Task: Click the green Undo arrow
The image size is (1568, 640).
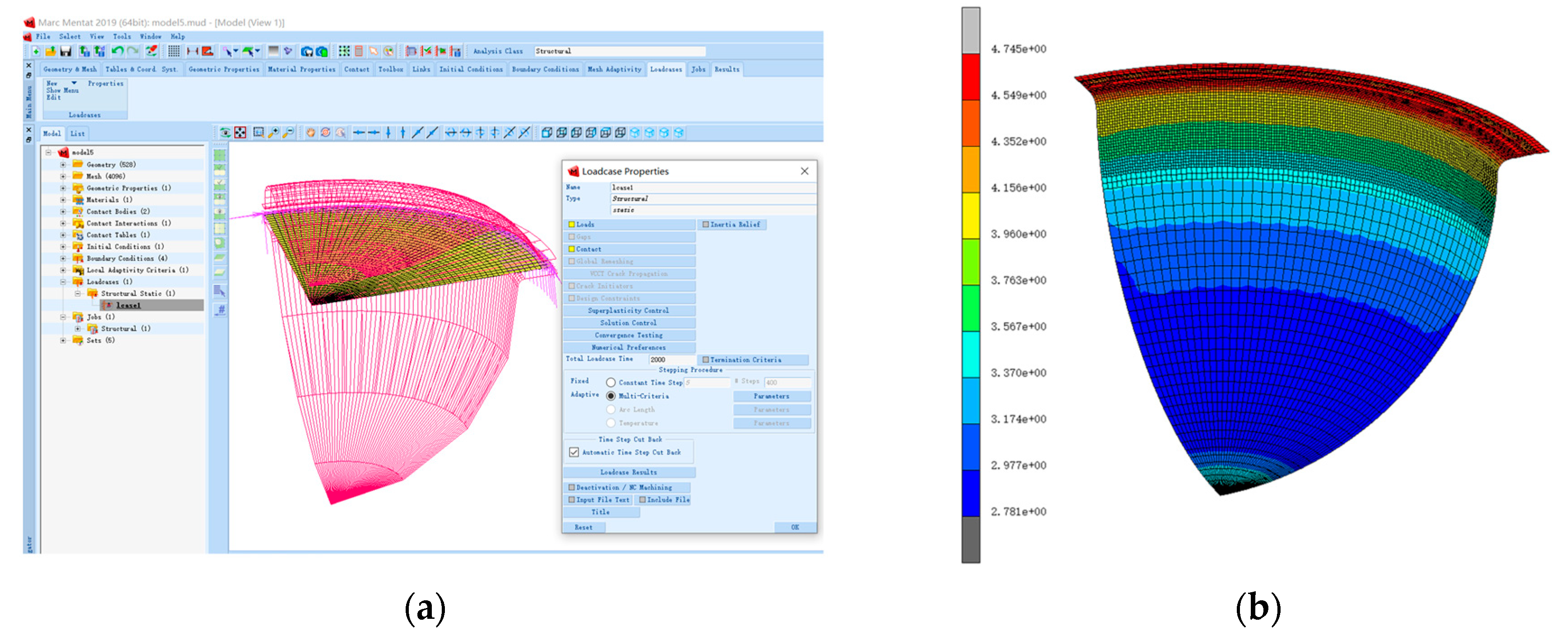Action: click(117, 51)
